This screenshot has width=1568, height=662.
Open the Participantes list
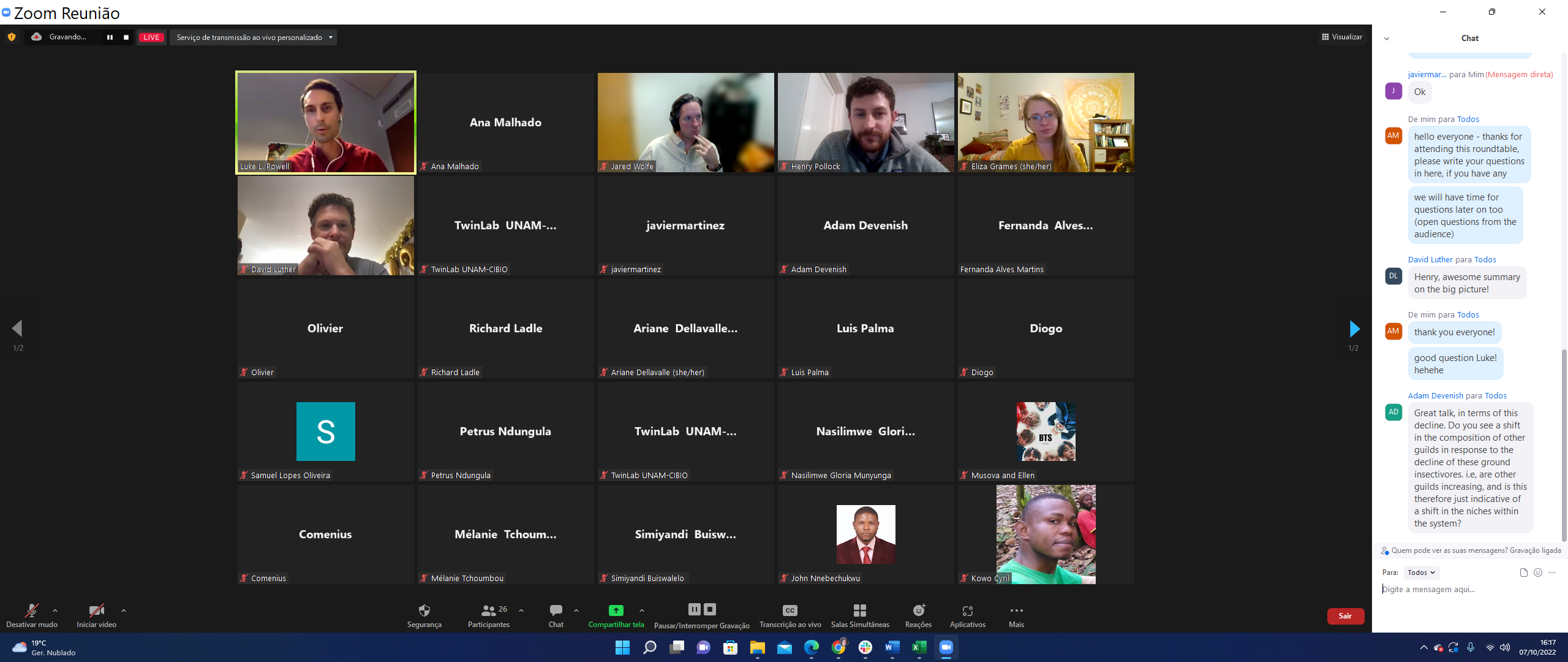pos(489,615)
